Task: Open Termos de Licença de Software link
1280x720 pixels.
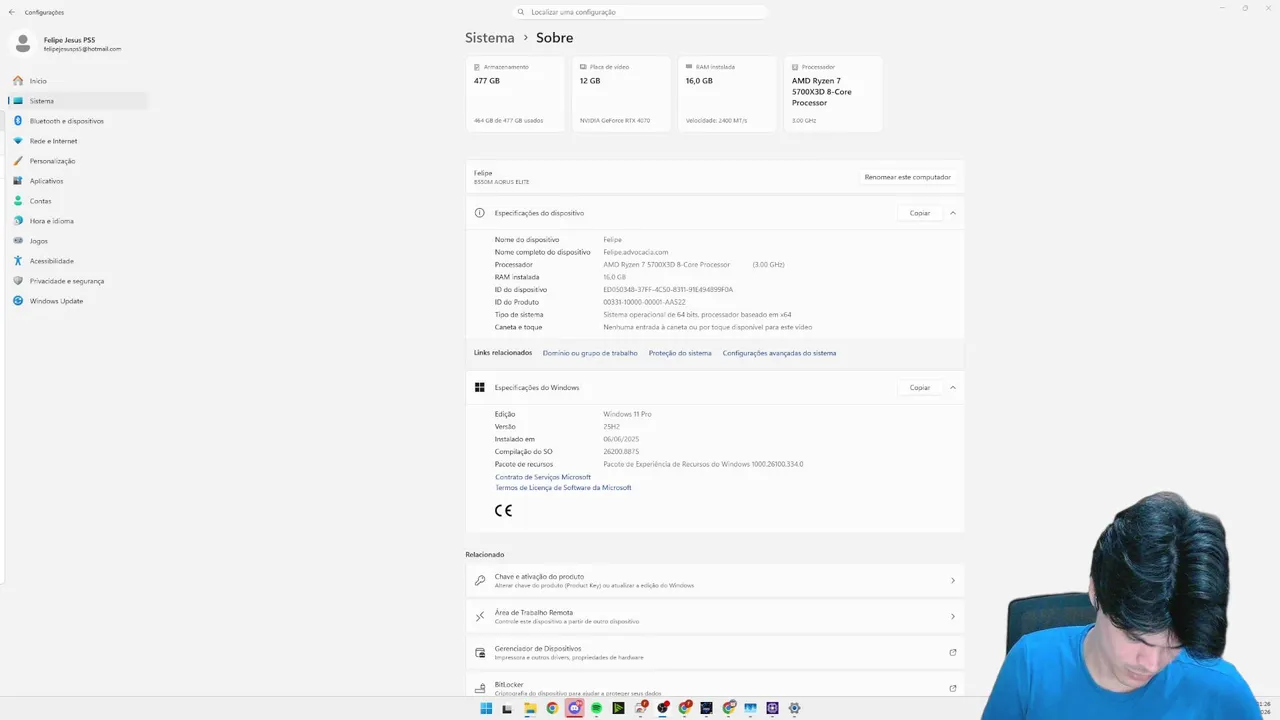Action: pyautogui.click(x=563, y=488)
